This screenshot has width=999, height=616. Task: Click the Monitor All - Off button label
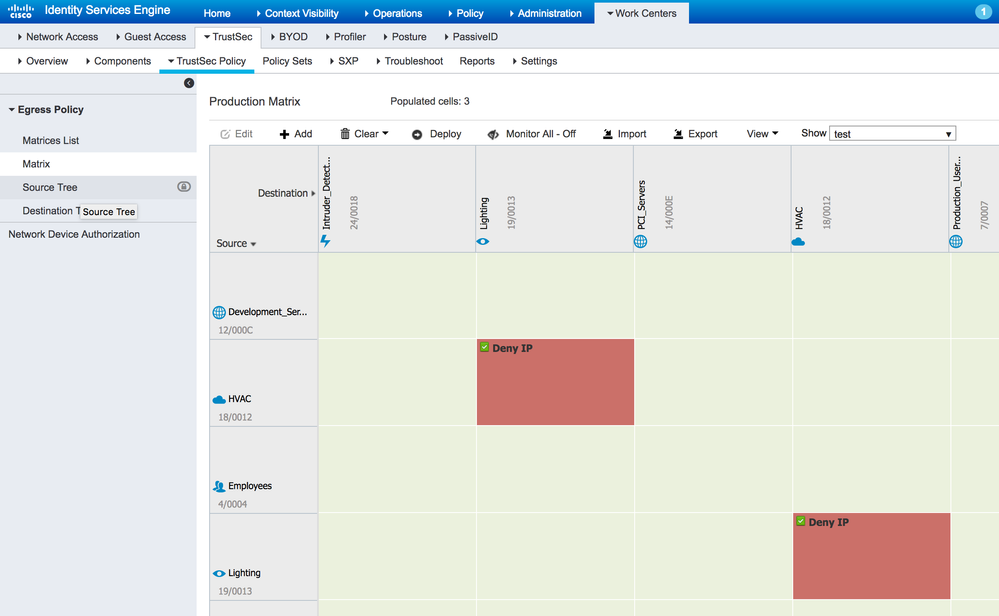[x=541, y=134]
